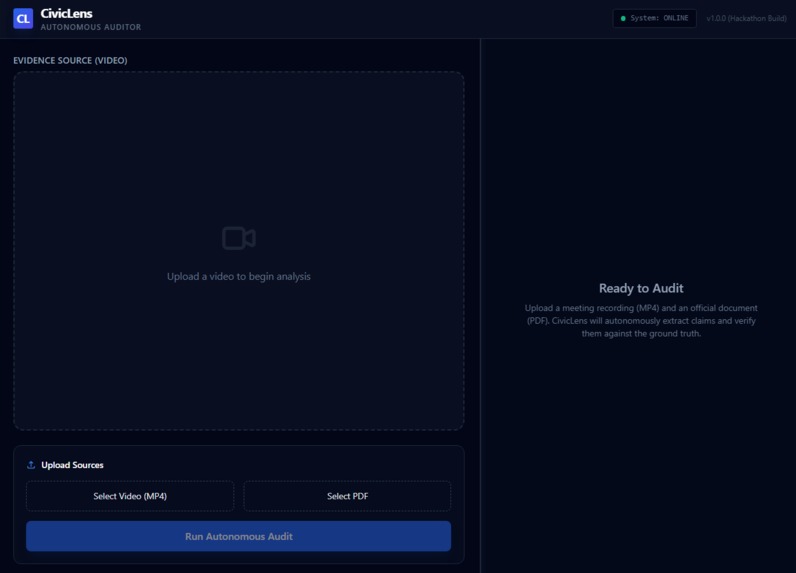Click the v1.0.0 (Hackathon Build) version label
Viewport: 796px width, 573px height.
pyautogui.click(x=746, y=18)
